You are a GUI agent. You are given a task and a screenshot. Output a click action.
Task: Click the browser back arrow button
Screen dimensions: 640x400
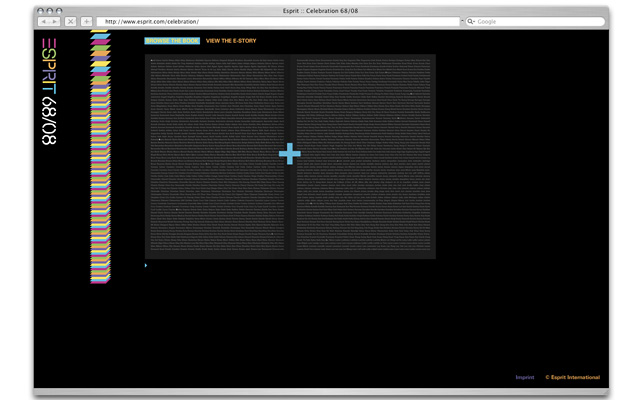[44, 22]
